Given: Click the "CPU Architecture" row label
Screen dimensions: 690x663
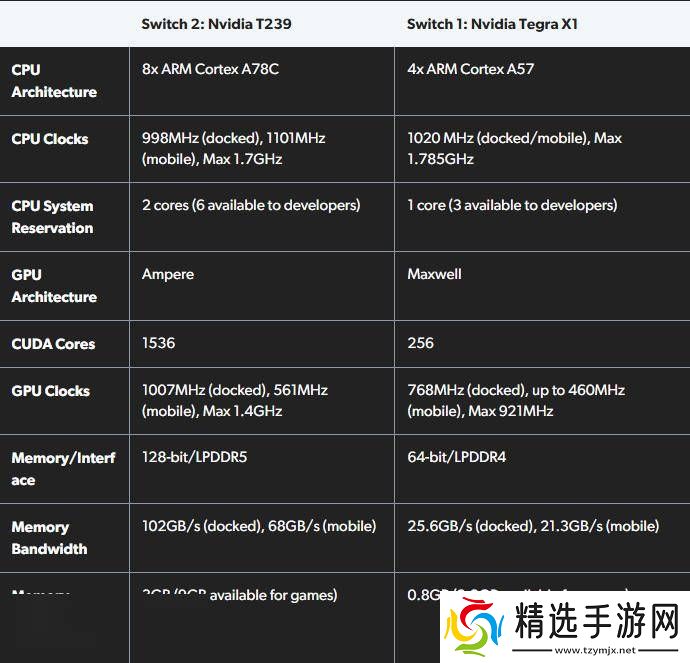Looking at the screenshot, I should (x=54, y=81).
